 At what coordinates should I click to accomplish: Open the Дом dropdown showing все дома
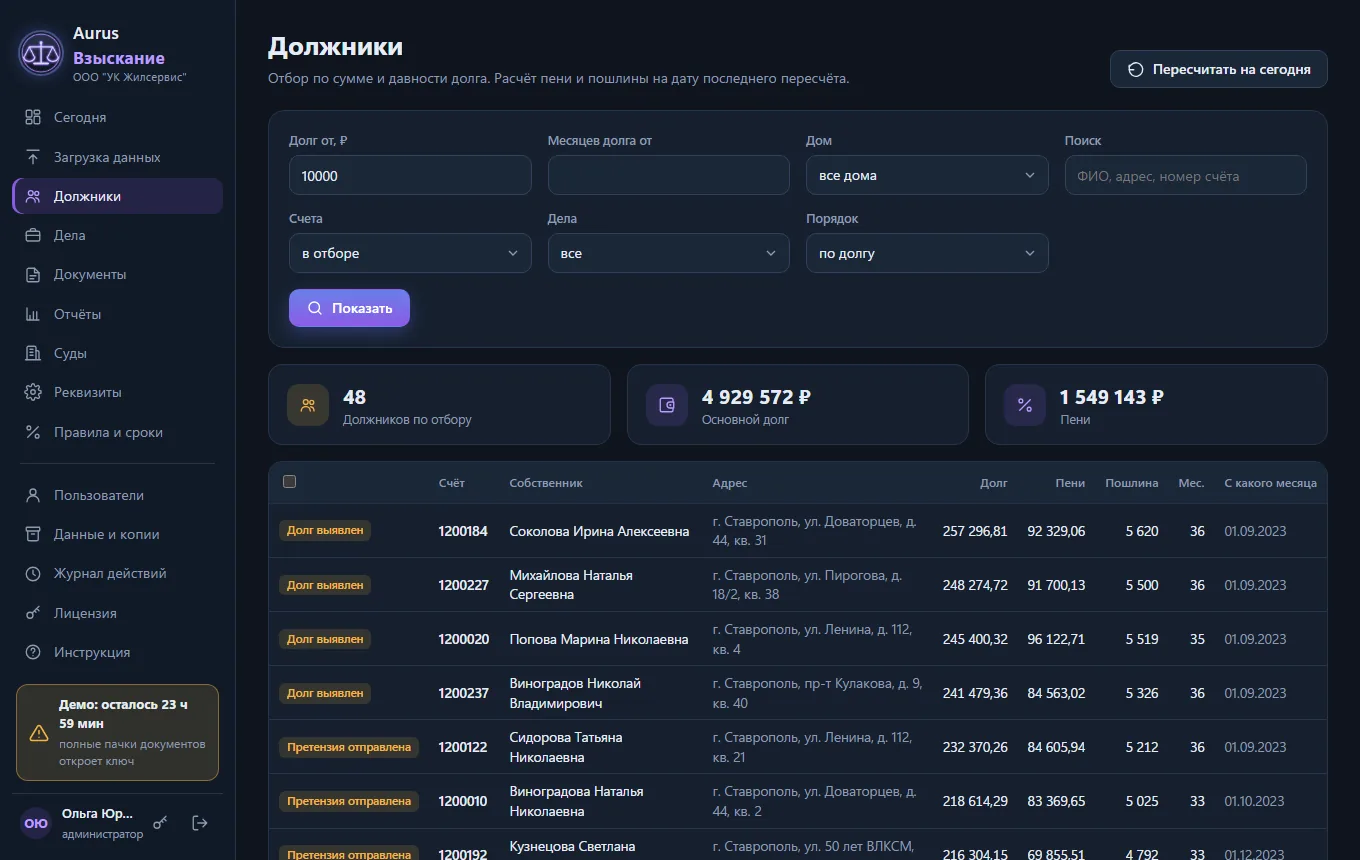pyautogui.click(x=927, y=175)
